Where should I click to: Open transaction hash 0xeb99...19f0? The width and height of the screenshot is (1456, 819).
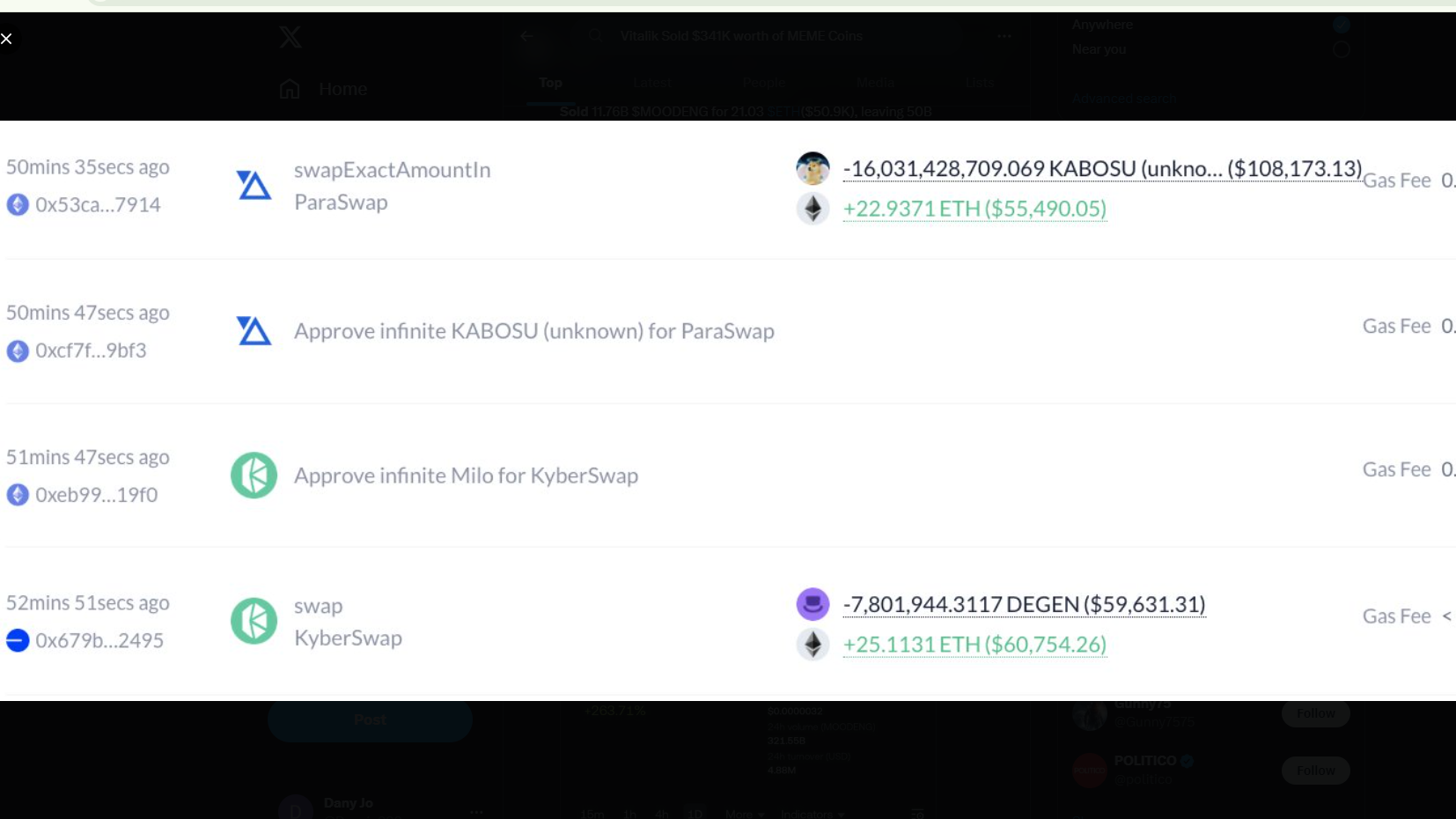[97, 495]
